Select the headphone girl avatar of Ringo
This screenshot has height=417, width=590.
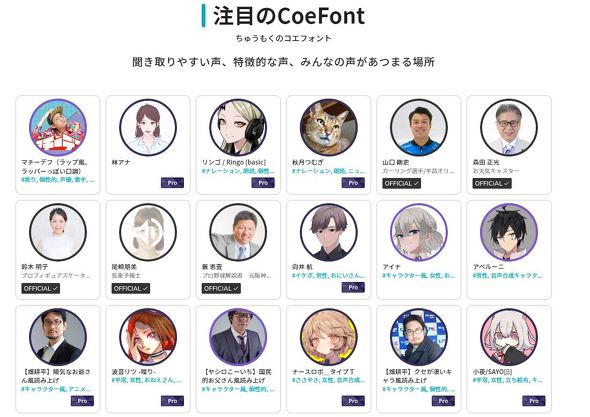tap(238, 127)
